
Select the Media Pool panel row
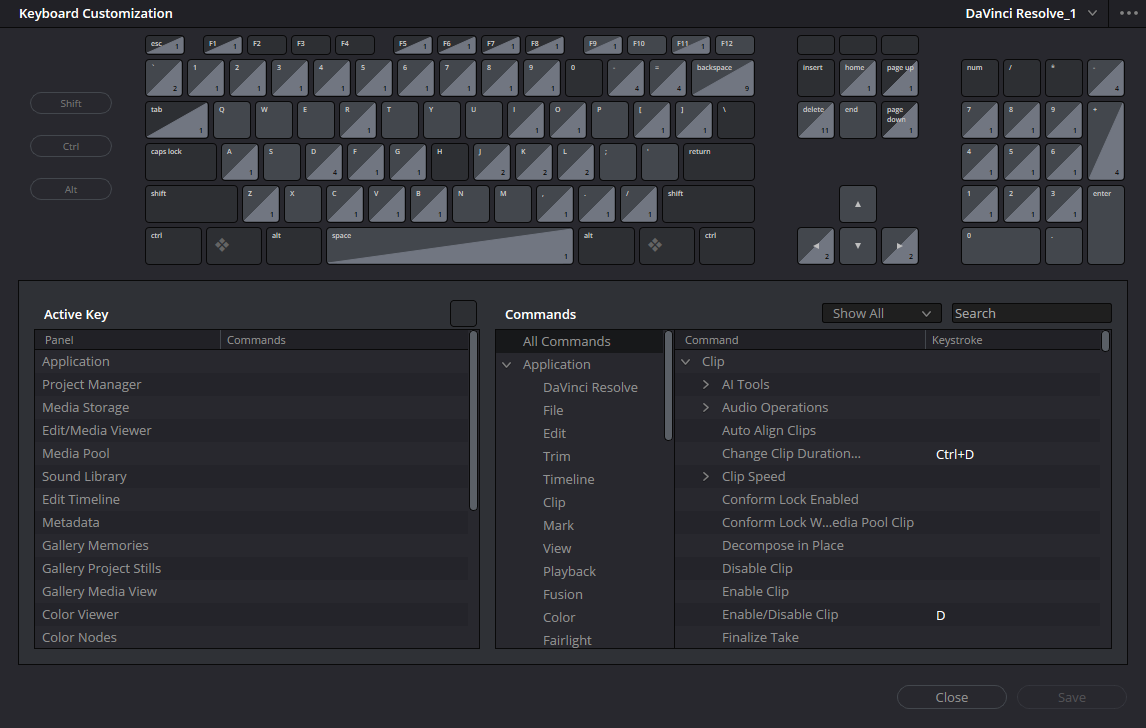76,454
